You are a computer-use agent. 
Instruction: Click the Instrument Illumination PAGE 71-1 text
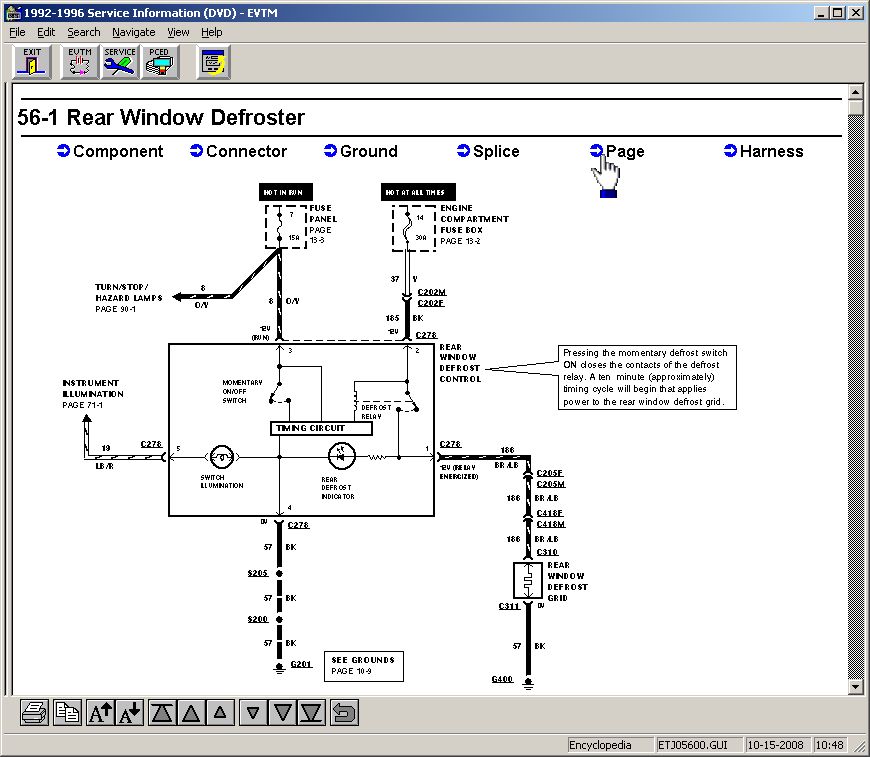point(93,394)
